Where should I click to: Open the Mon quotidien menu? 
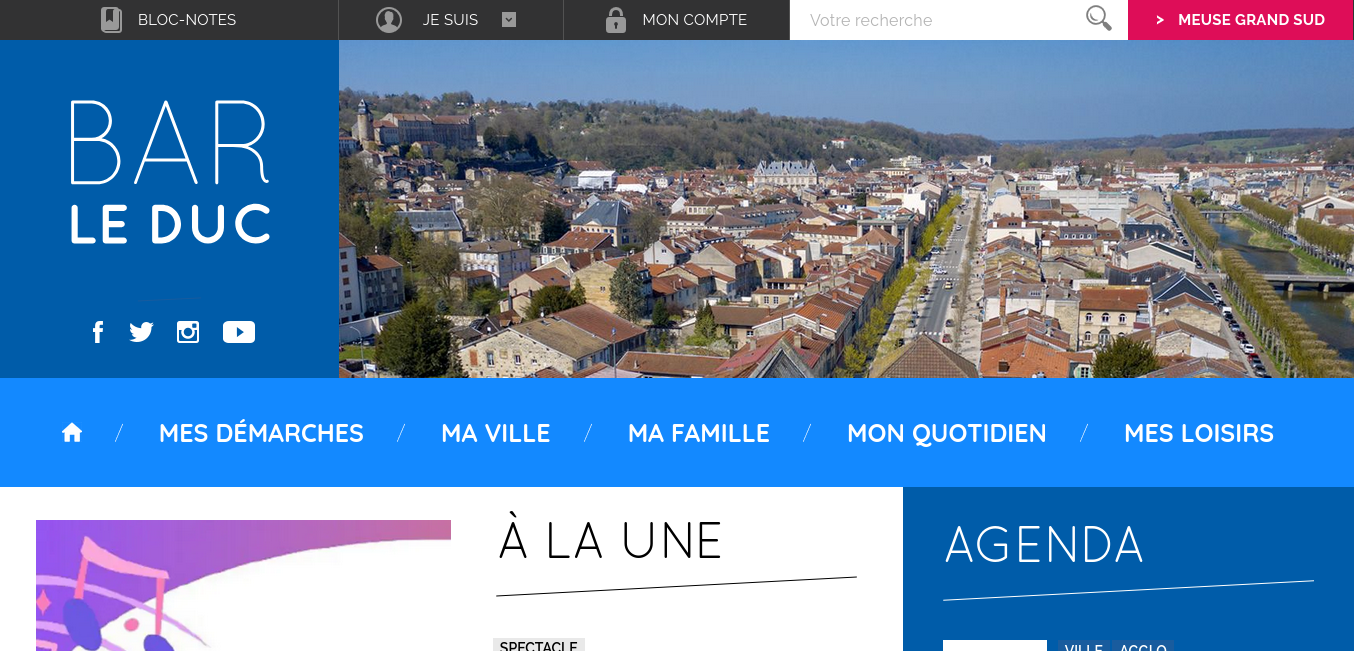(x=947, y=433)
